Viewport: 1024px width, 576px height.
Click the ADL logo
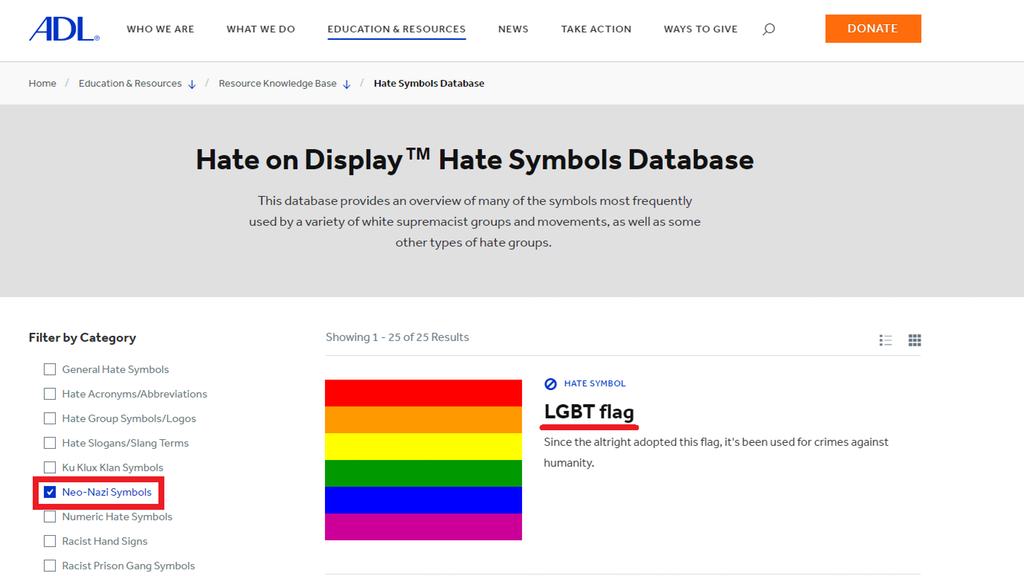tap(64, 29)
